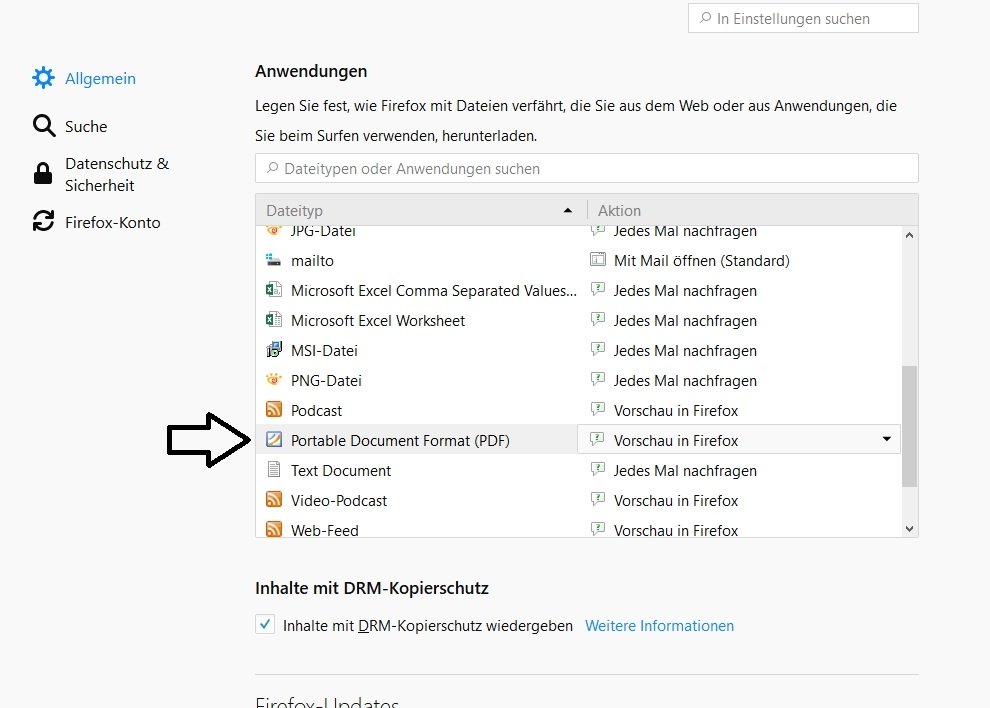Click the PDF file type icon

pyautogui.click(x=273, y=439)
